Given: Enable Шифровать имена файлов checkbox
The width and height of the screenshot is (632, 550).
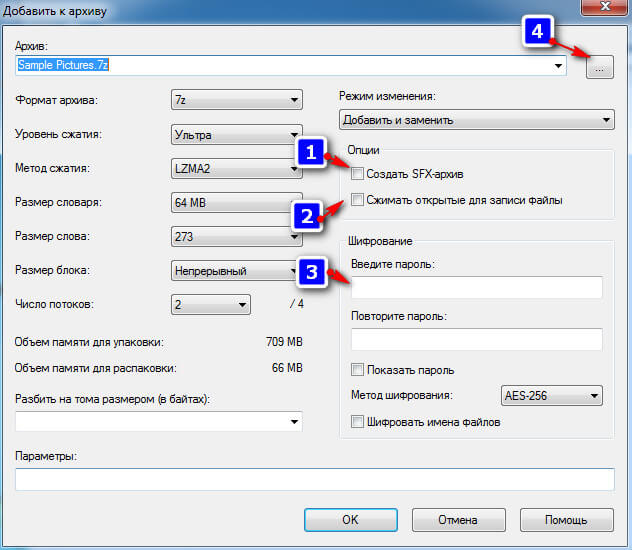Looking at the screenshot, I should 358,422.
